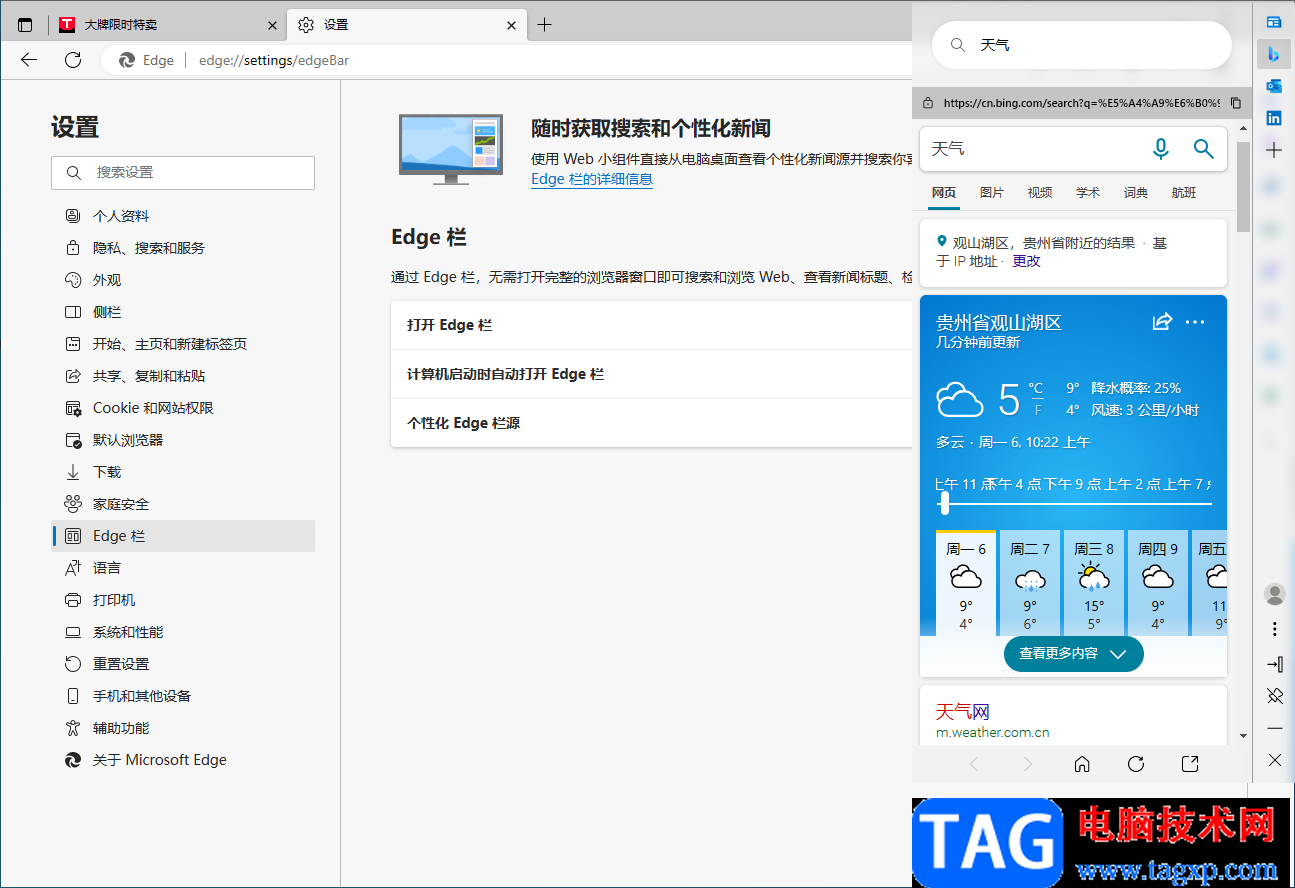The height and width of the screenshot is (888, 1295).
Task: Open the tab actions menu icon
Action: (x=25, y=25)
